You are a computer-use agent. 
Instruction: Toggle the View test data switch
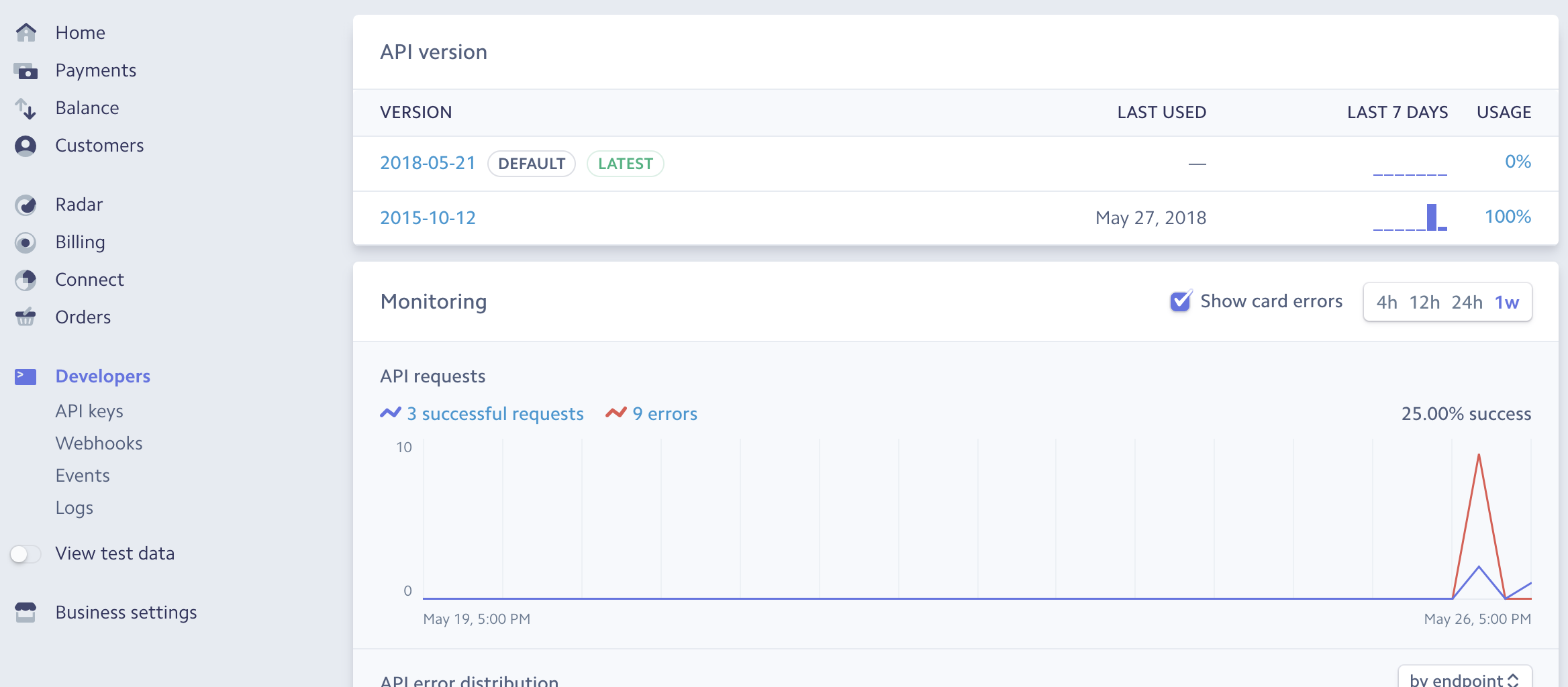pyautogui.click(x=26, y=553)
